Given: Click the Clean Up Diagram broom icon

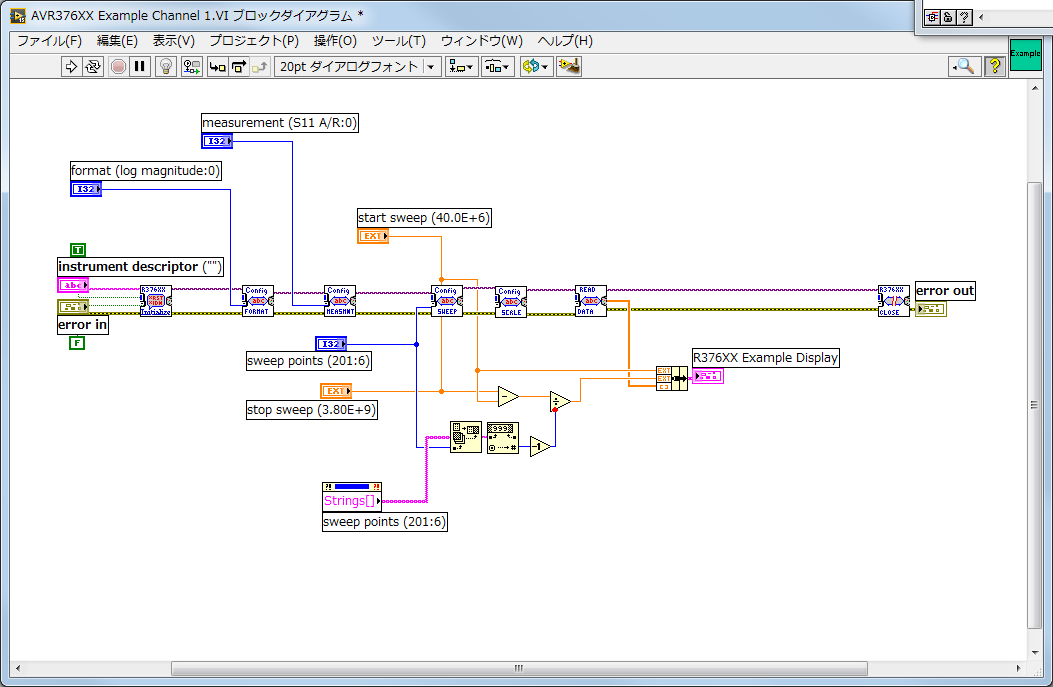Looking at the screenshot, I should click(x=569, y=66).
